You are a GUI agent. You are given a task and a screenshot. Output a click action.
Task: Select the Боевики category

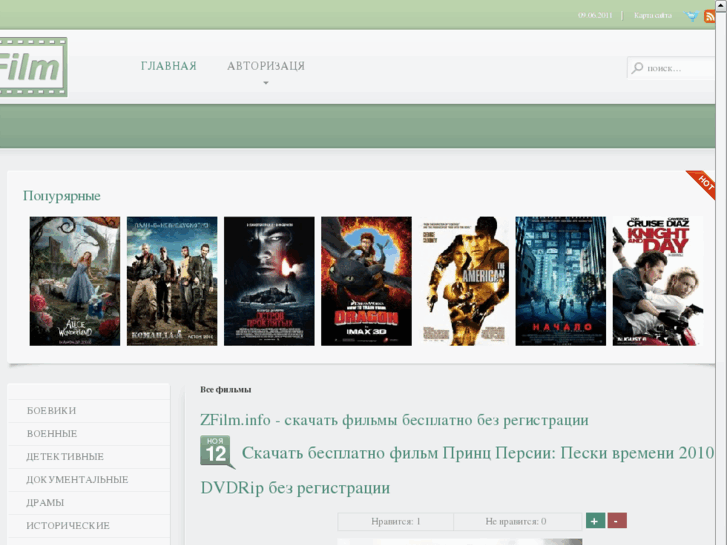[52, 411]
